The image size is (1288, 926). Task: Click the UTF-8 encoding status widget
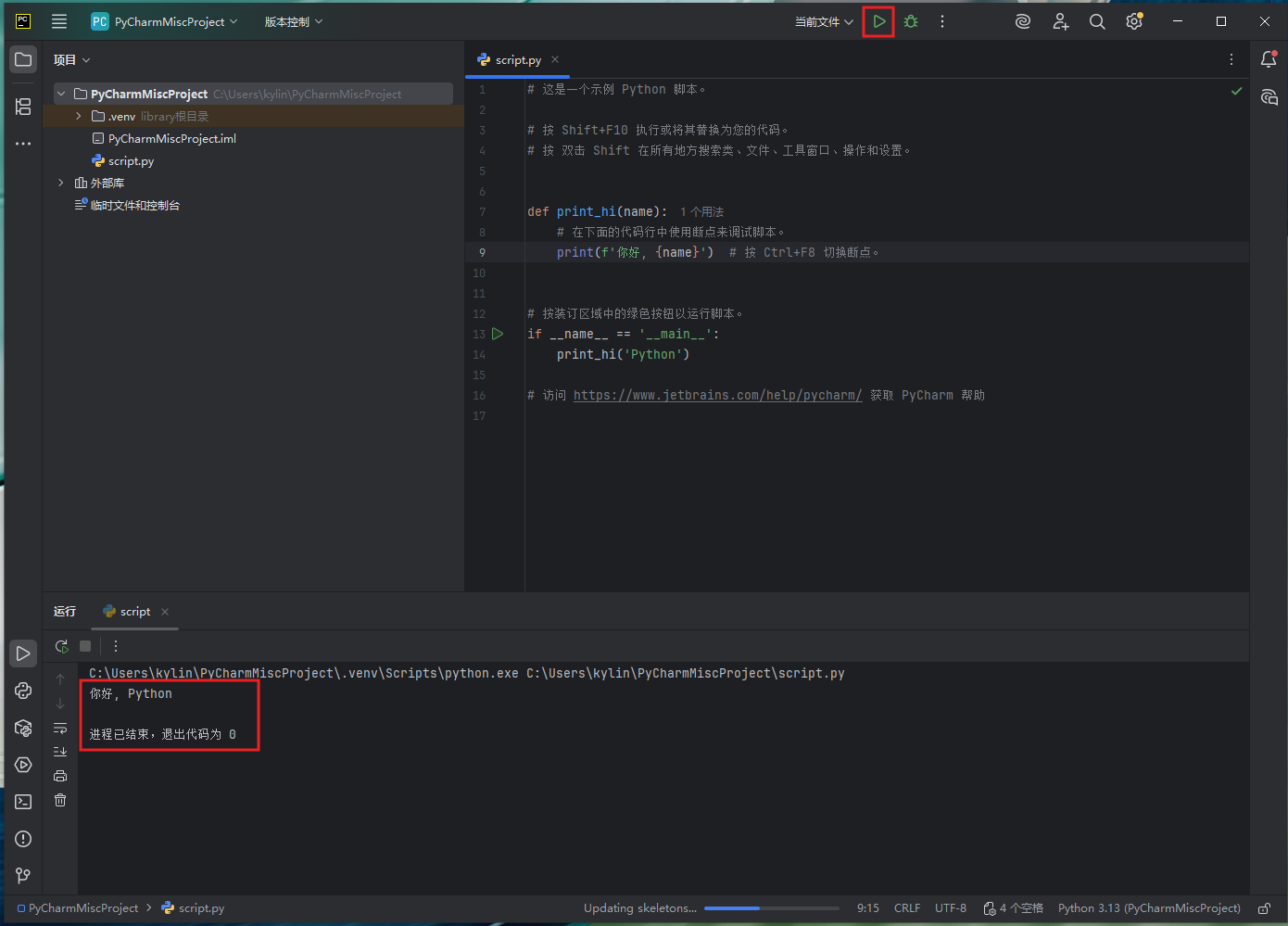(x=951, y=908)
